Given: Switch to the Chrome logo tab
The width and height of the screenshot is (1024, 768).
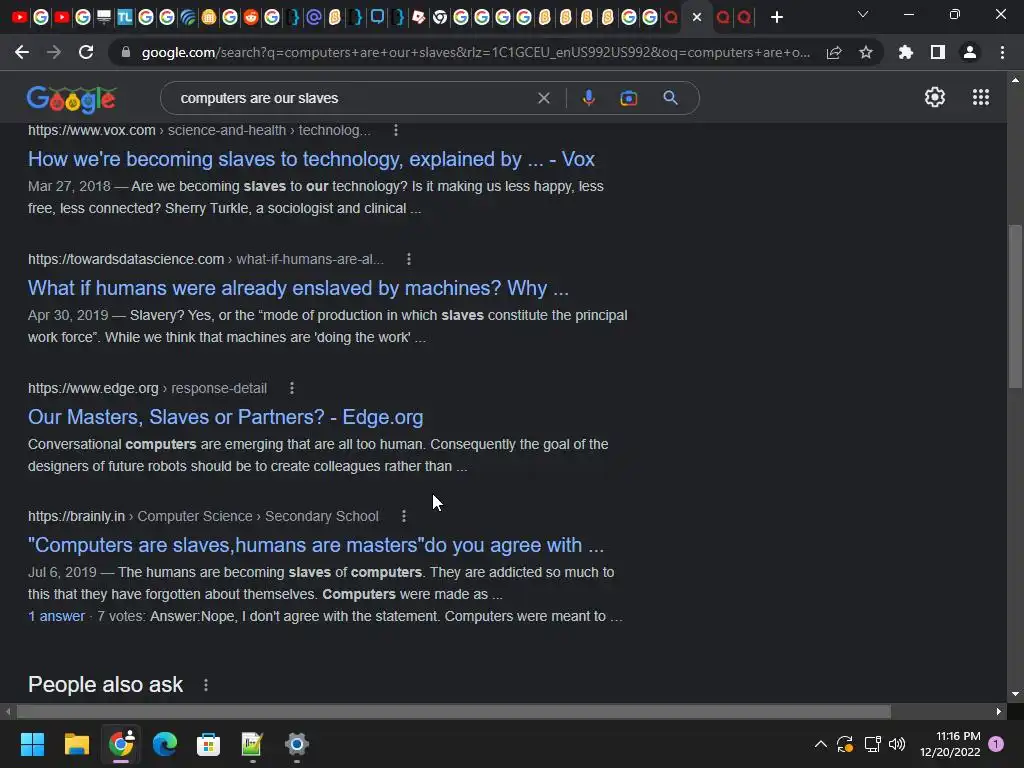Looking at the screenshot, I should point(440,18).
